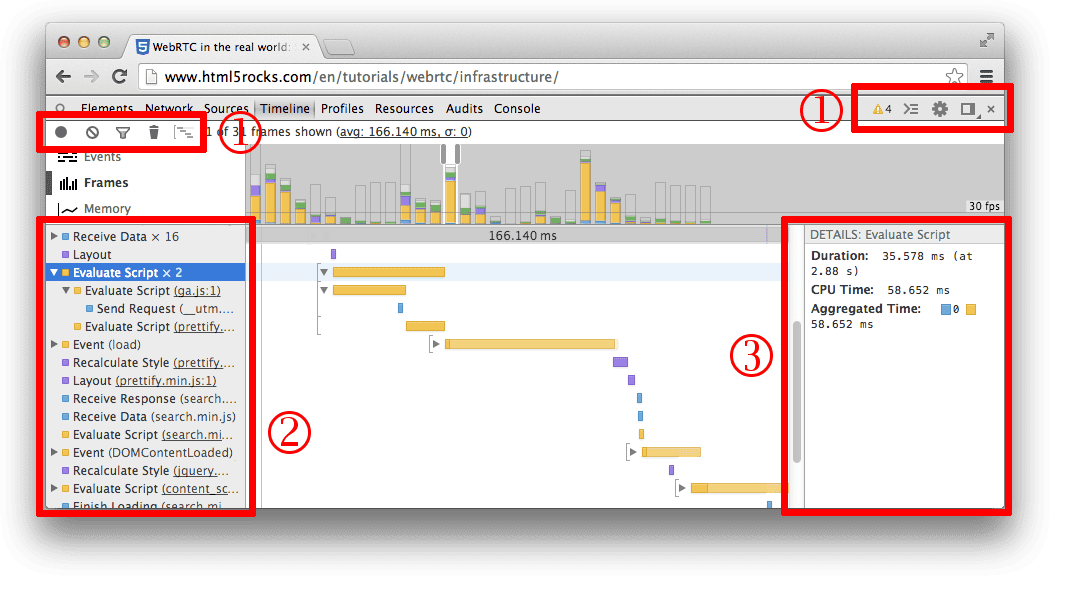Viewport: 1072px width, 599px height.
Task: Open the ga.js:1 source link
Action: pyautogui.click(x=197, y=291)
